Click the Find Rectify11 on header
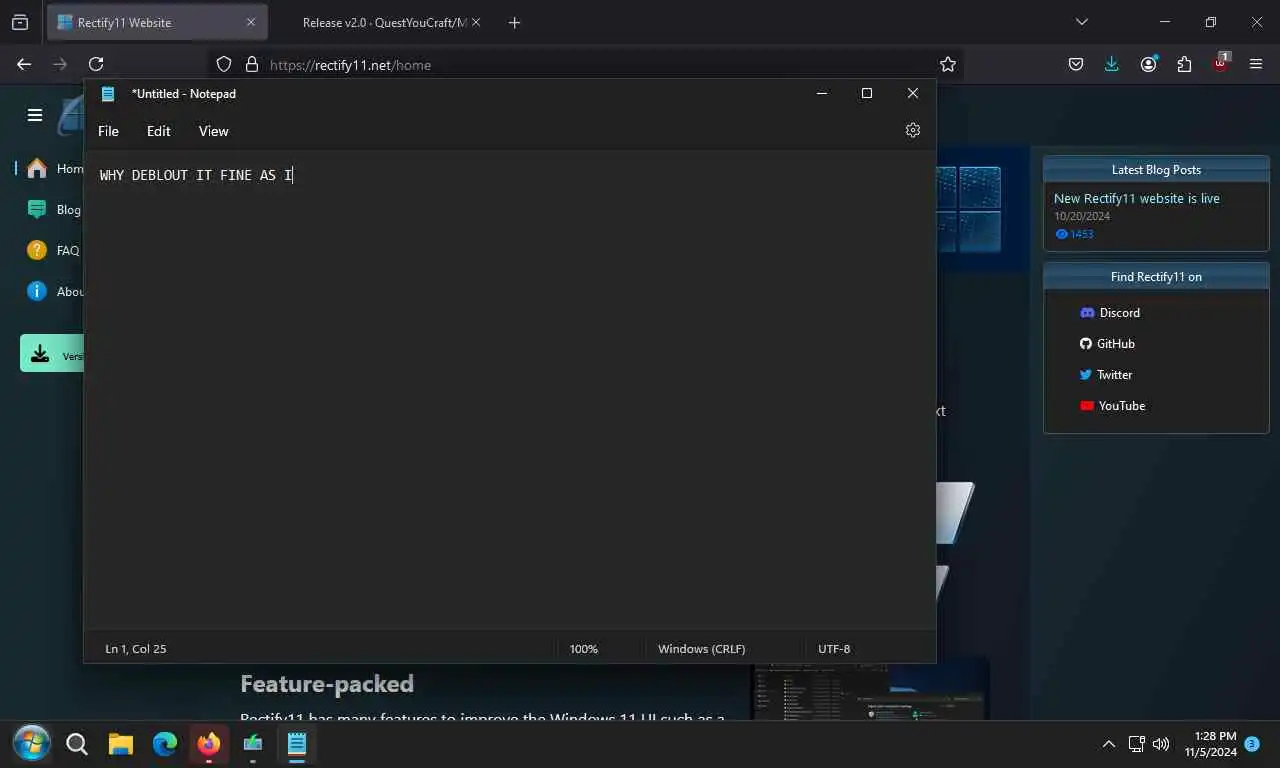1280x768 pixels. click(1156, 276)
